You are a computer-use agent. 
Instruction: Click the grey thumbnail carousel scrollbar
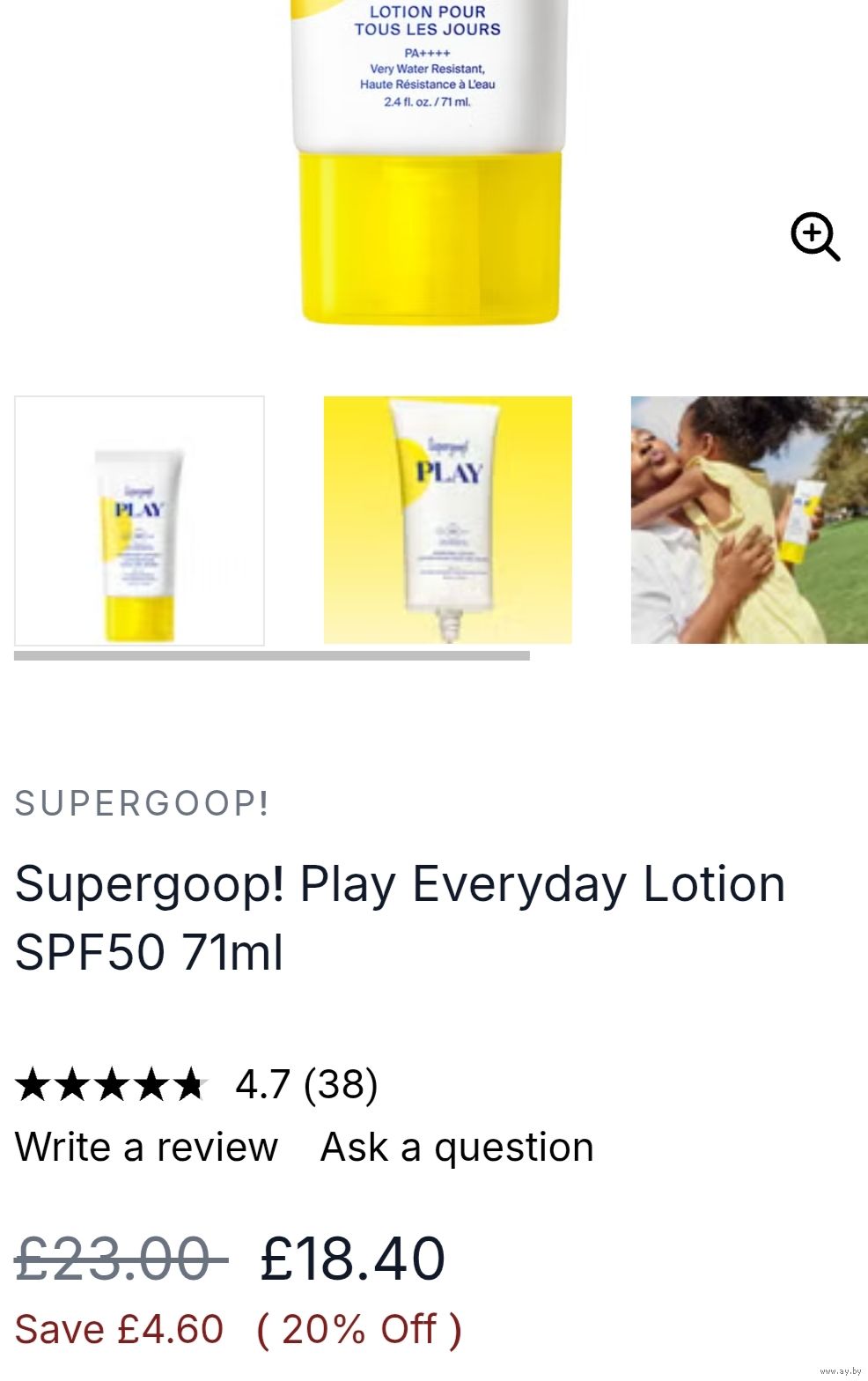pos(272,655)
